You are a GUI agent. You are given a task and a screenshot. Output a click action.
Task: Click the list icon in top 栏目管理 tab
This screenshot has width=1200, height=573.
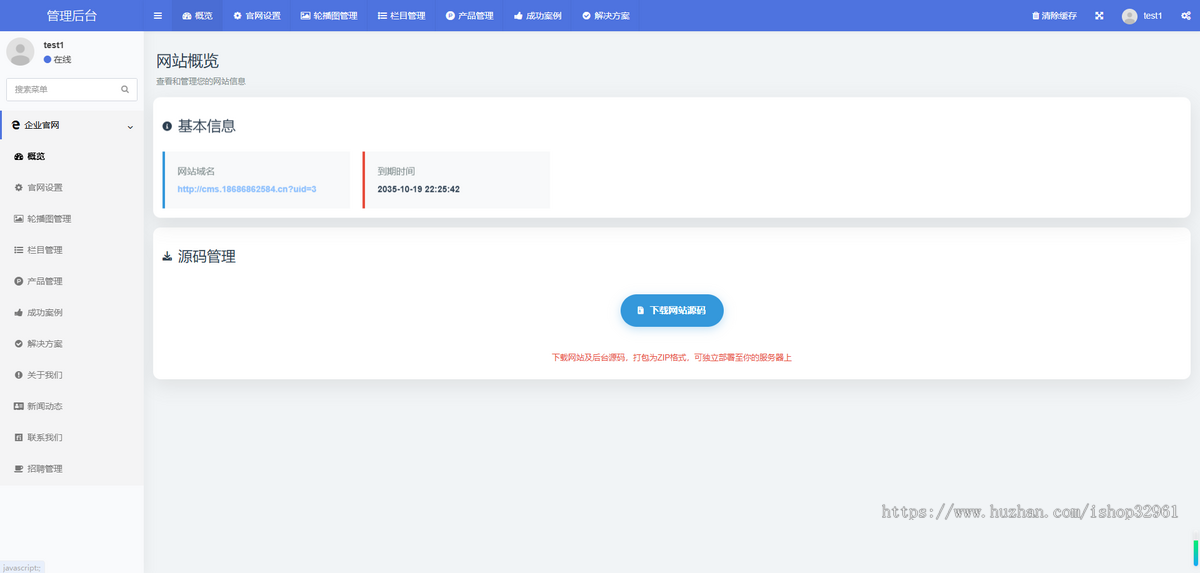(382, 16)
